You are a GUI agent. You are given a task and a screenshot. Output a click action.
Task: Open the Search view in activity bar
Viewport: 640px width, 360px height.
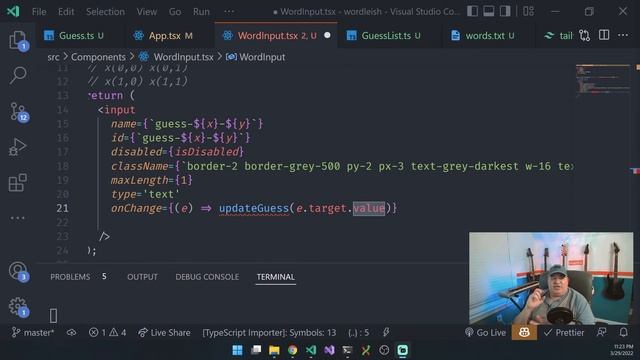[18, 75]
